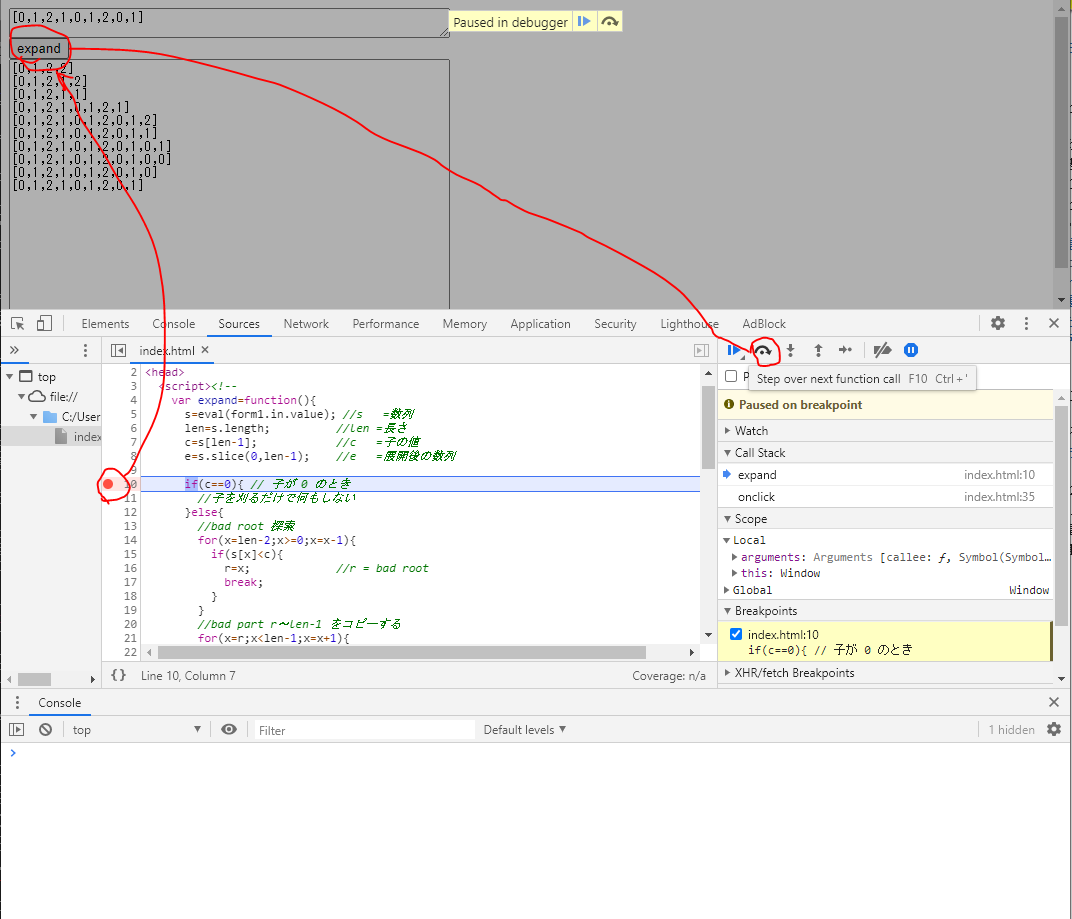The image size is (1072, 919).
Task: Expand the Watch section
Action: 751,431
